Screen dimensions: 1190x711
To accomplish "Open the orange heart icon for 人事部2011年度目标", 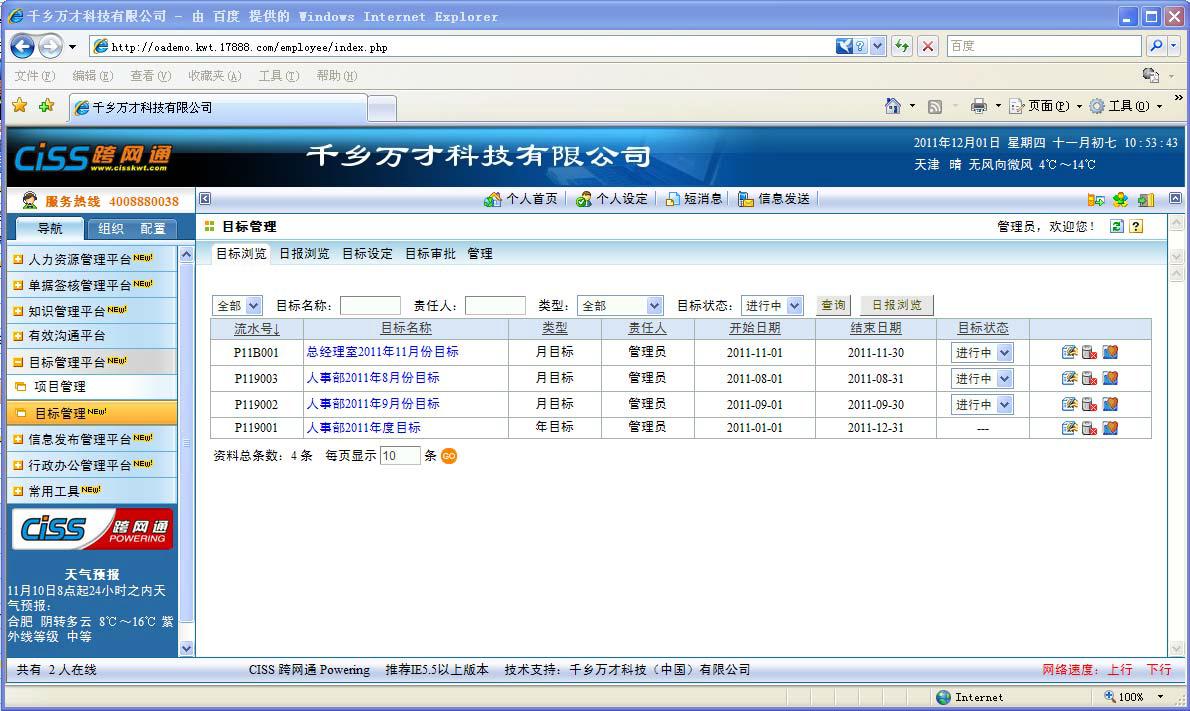I will coord(1110,428).
